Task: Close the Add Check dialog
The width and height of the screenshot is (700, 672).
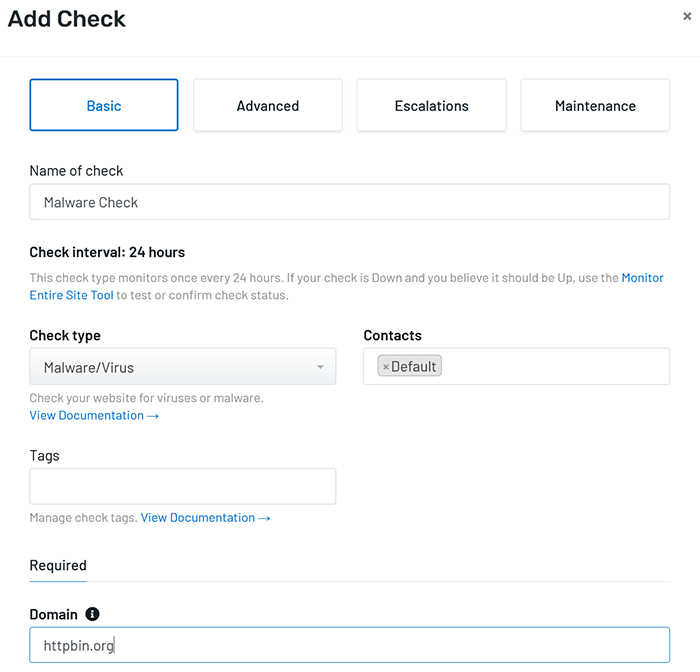Action: [x=686, y=16]
